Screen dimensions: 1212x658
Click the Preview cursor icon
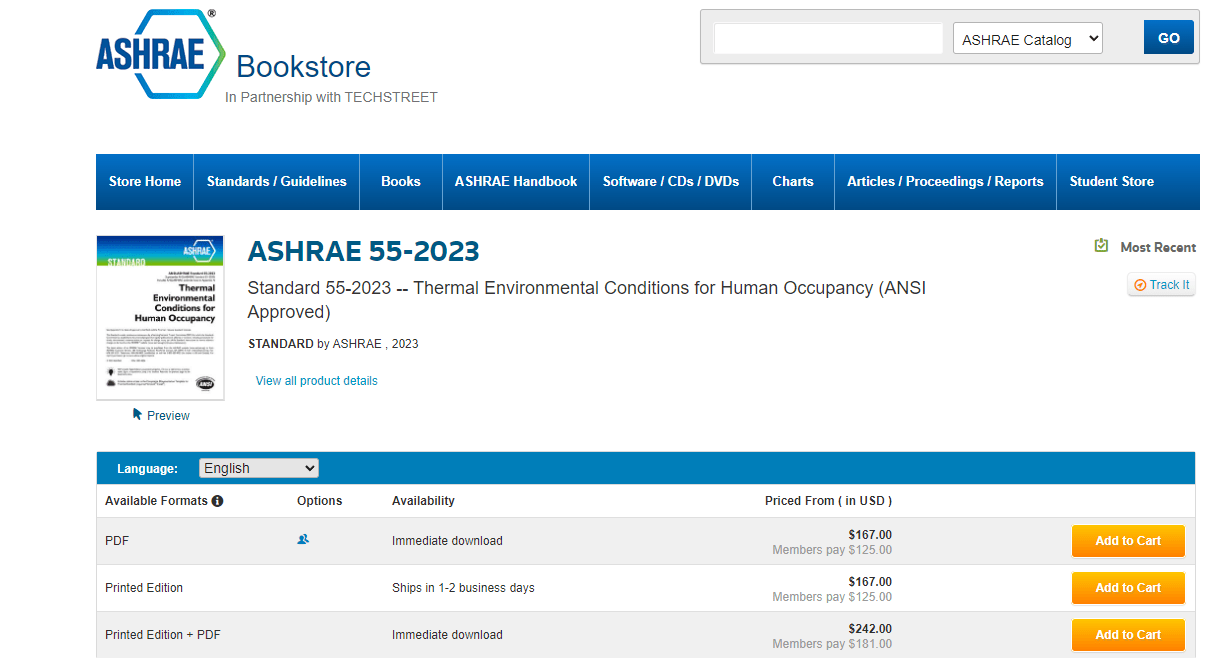[x=138, y=414]
